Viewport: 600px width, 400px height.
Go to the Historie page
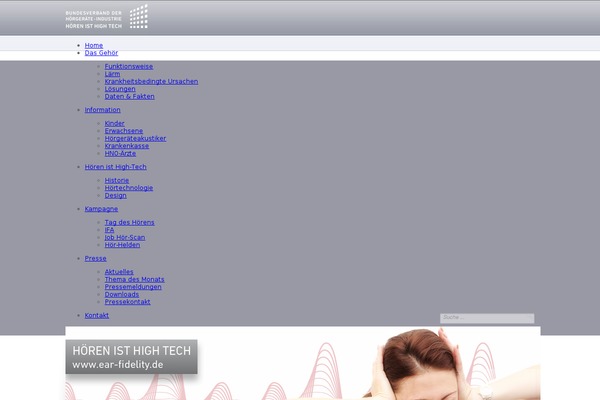point(117,180)
